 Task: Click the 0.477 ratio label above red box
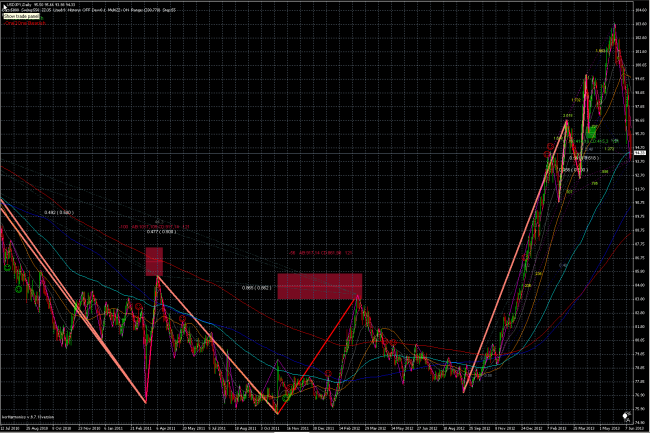point(162,232)
